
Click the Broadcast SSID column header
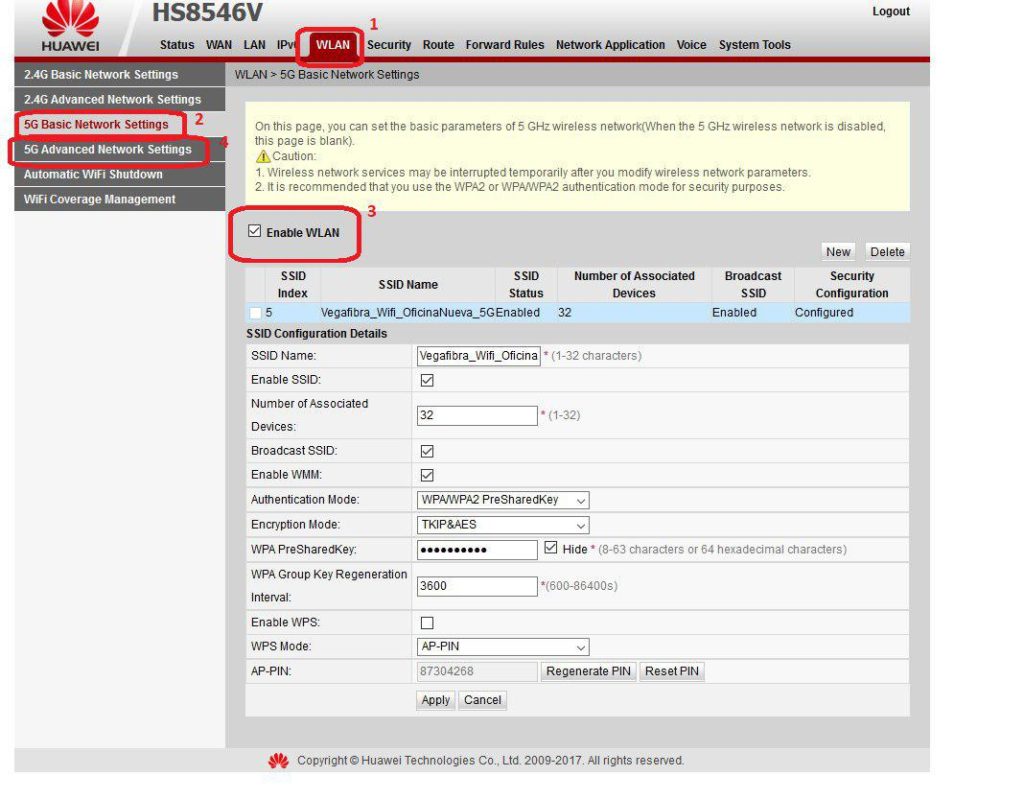coord(753,285)
